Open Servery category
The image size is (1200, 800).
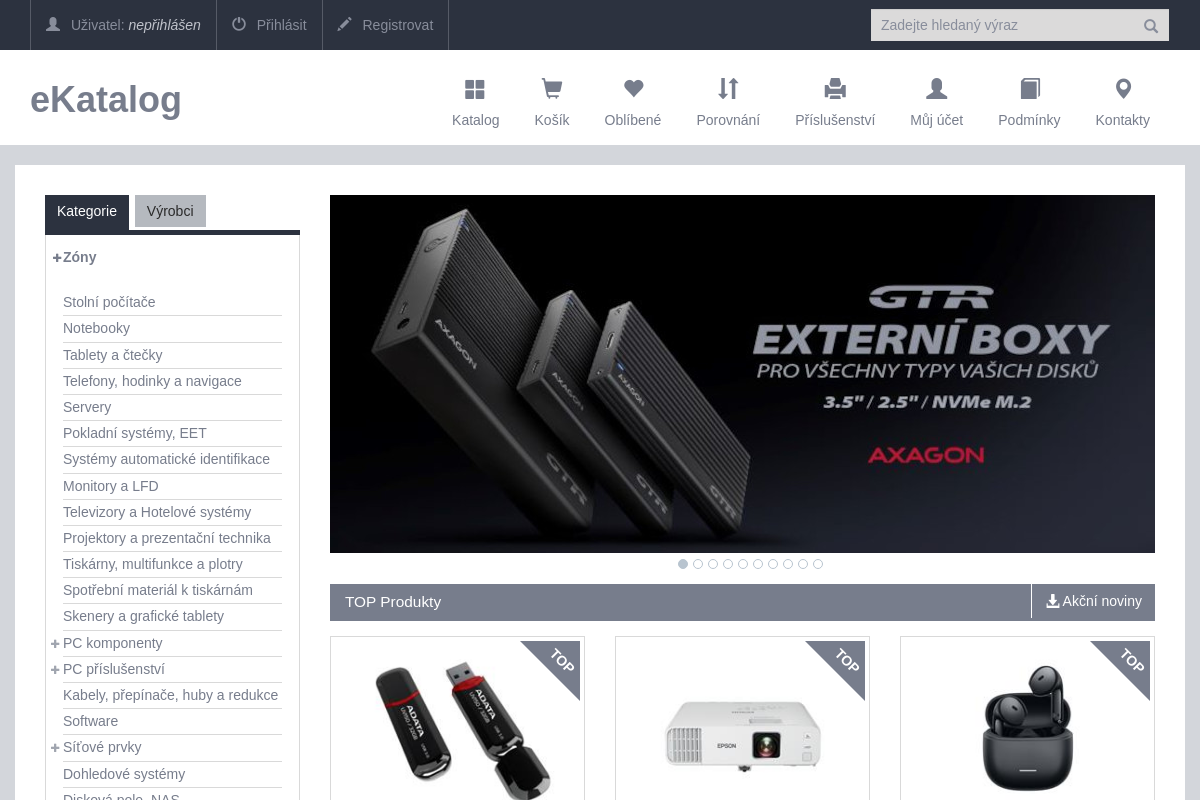point(87,407)
